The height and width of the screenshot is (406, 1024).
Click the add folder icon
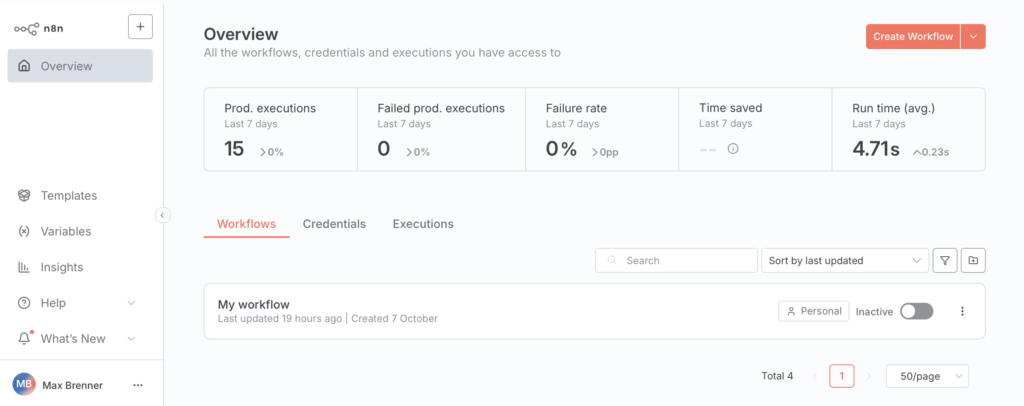click(x=973, y=260)
